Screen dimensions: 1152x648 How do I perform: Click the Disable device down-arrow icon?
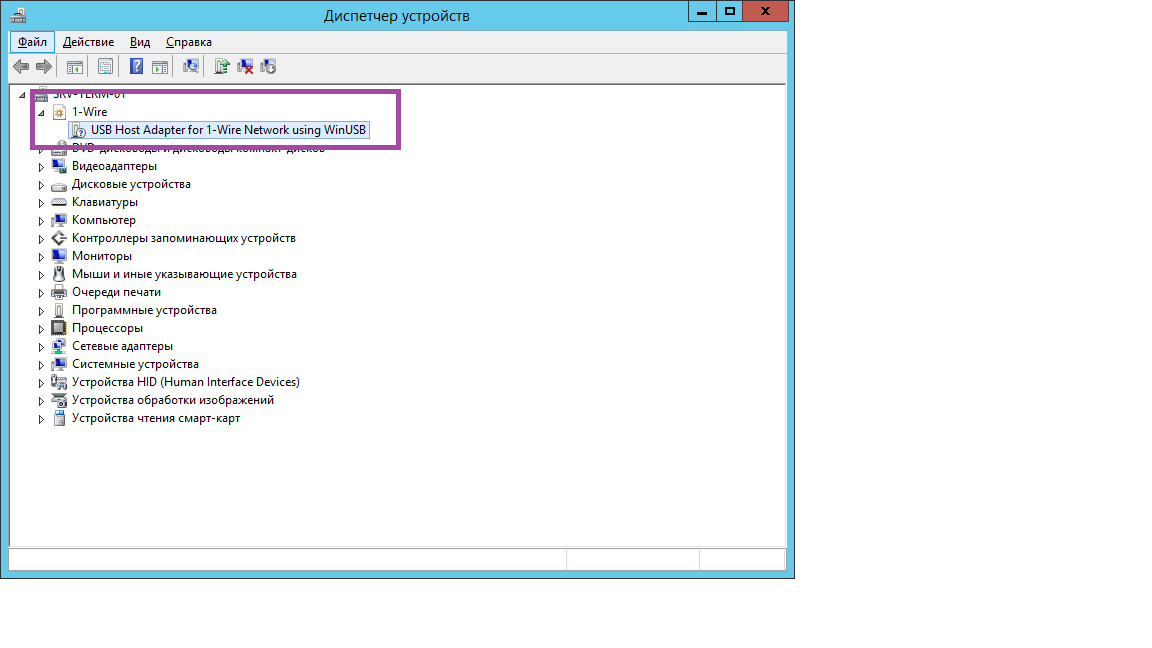[268, 67]
